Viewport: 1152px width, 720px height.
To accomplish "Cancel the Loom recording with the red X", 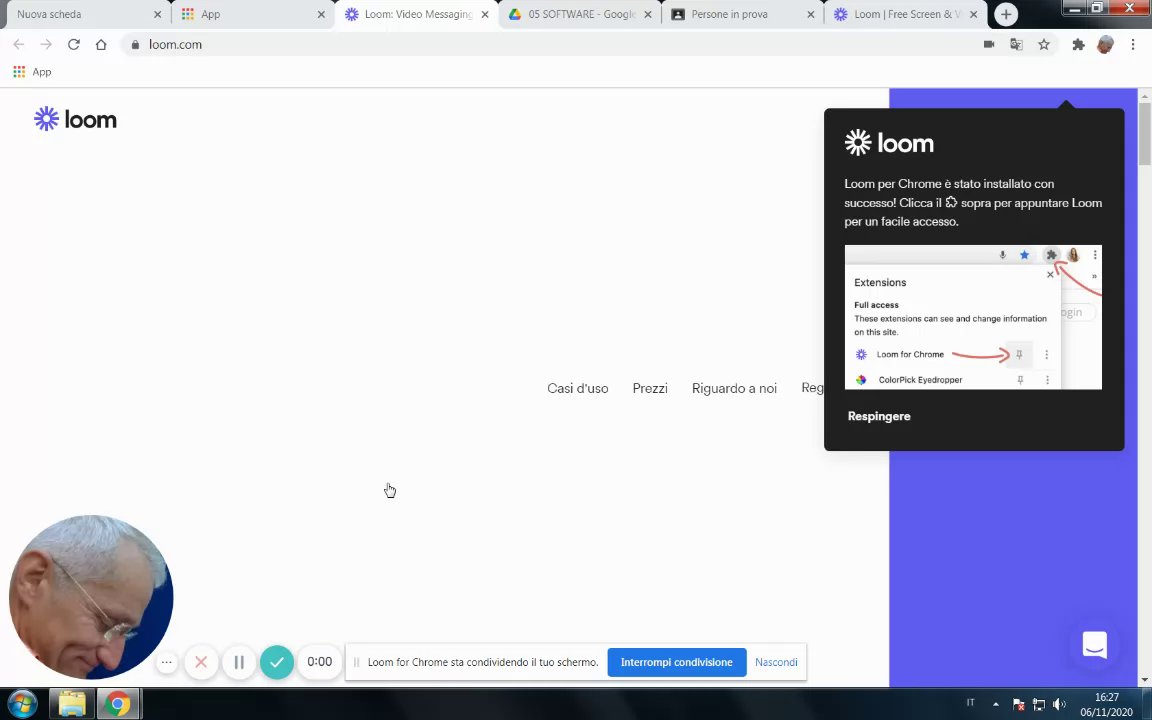I will 201,662.
